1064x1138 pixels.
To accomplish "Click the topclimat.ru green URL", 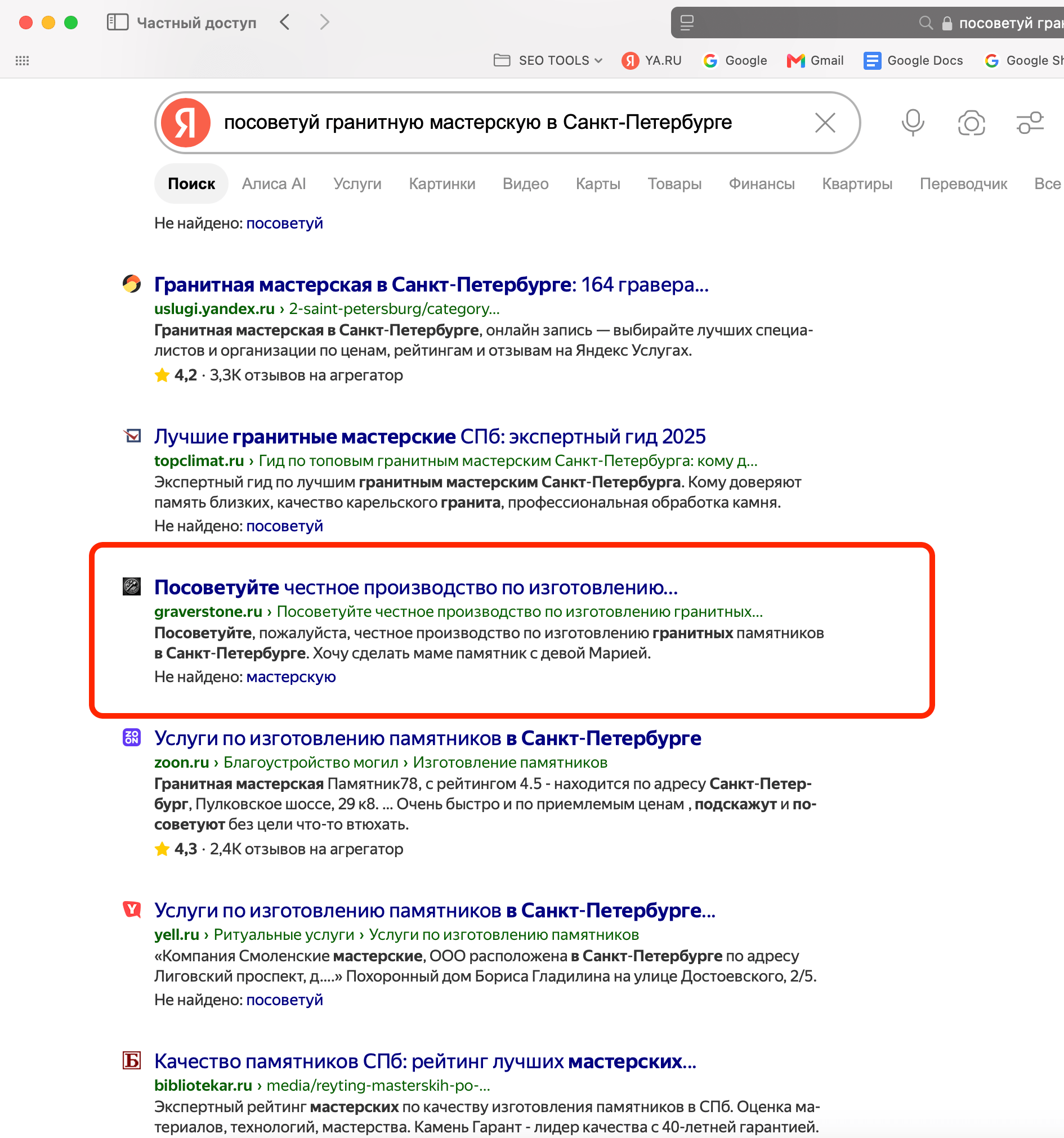I will (455, 461).
